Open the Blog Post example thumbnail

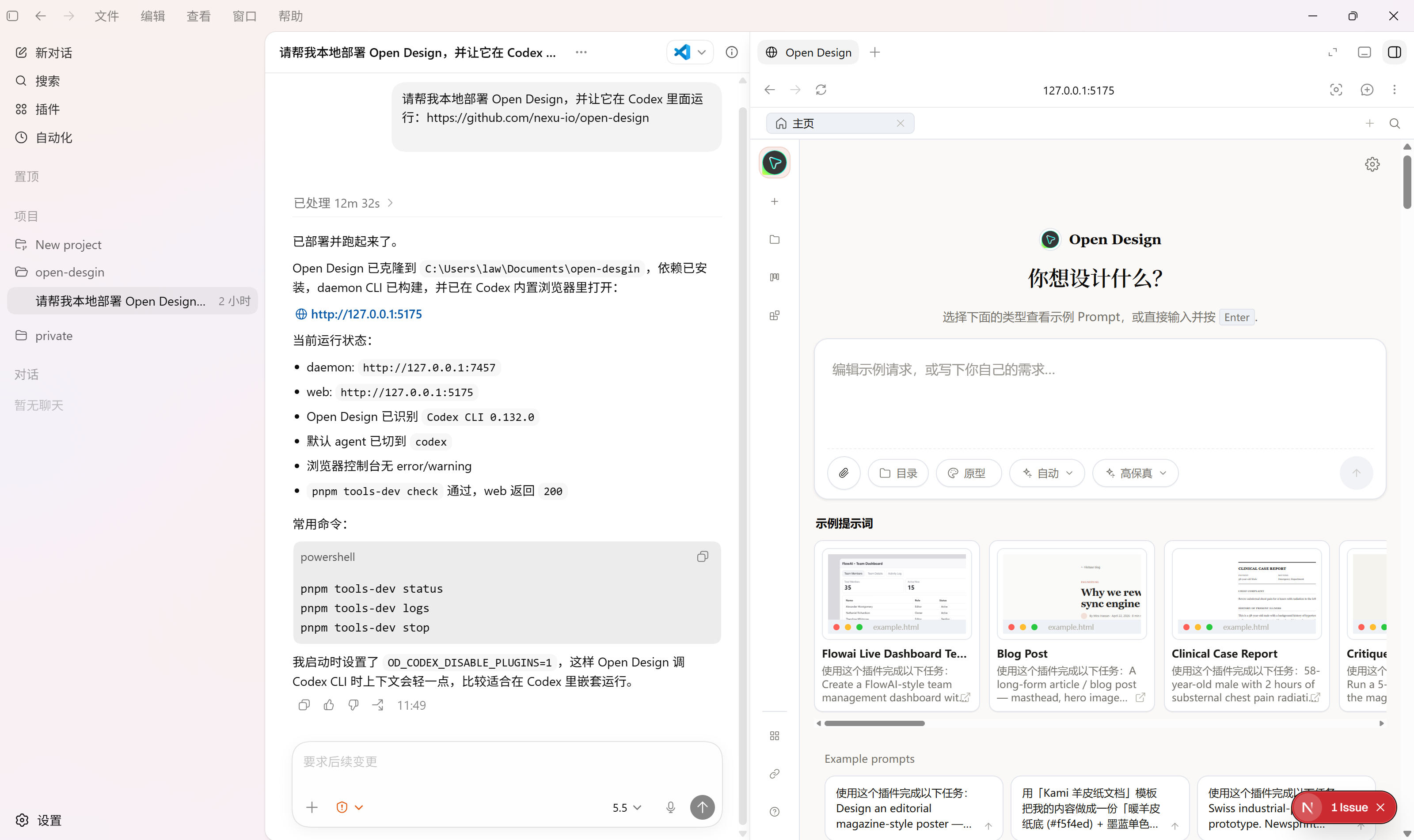[1072, 594]
